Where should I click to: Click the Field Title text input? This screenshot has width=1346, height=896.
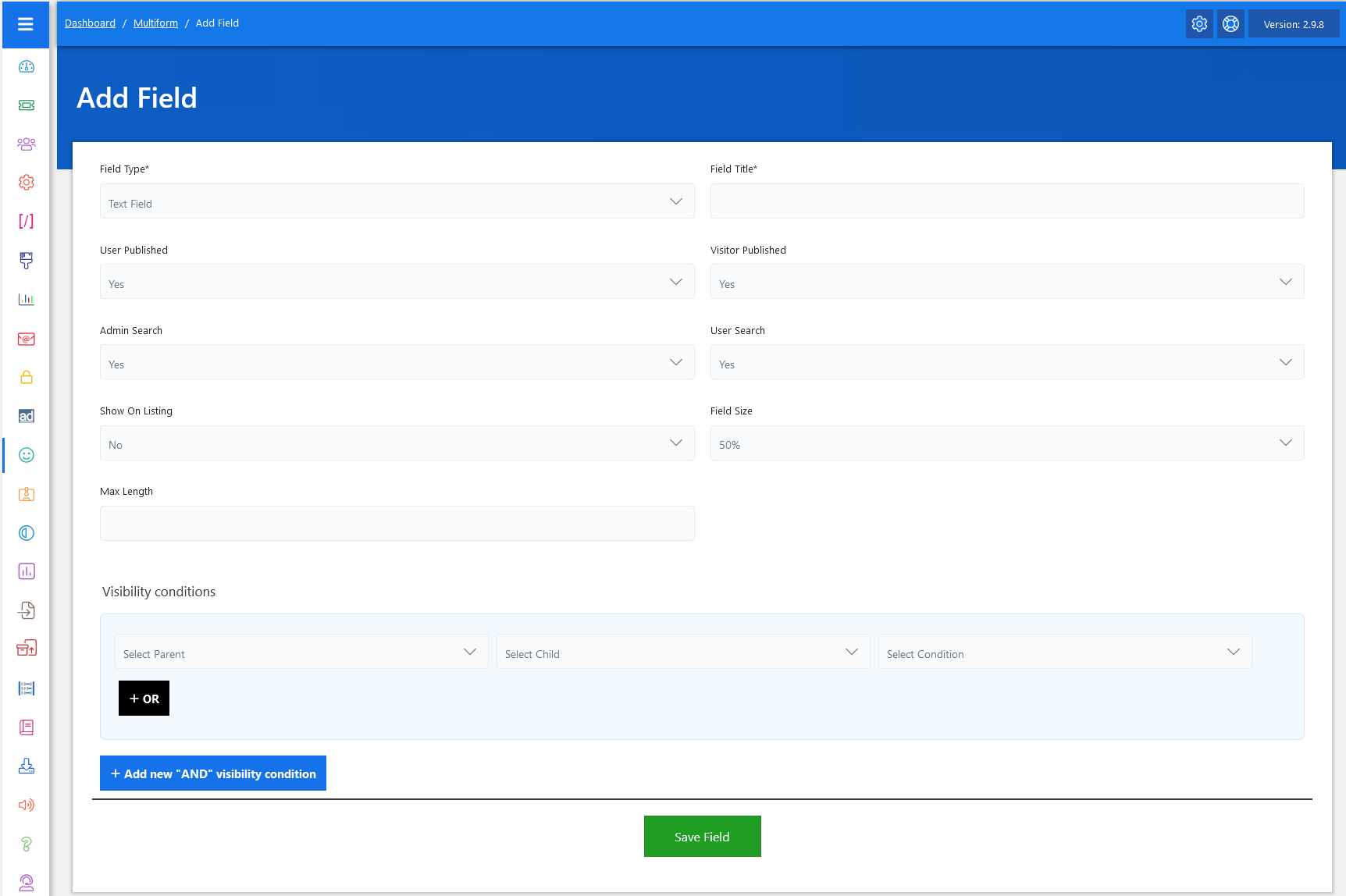[1006, 201]
